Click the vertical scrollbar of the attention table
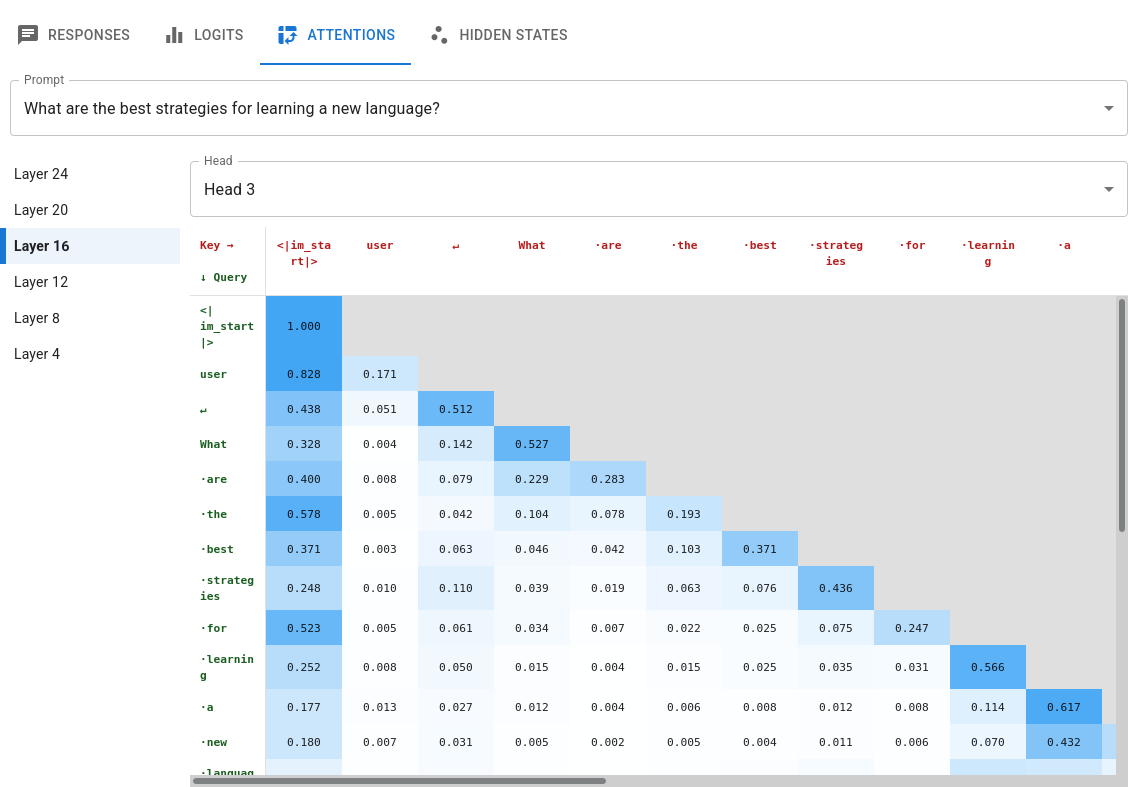Image resolution: width=1138 pixels, height=787 pixels. [x=1122, y=415]
